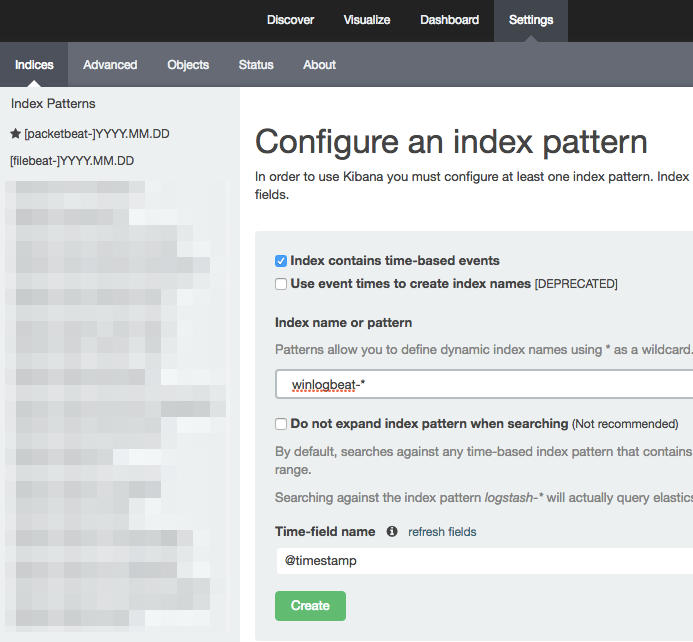The image size is (693, 642).
Task: Switch to the Visualize tab
Action: (367, 20)
